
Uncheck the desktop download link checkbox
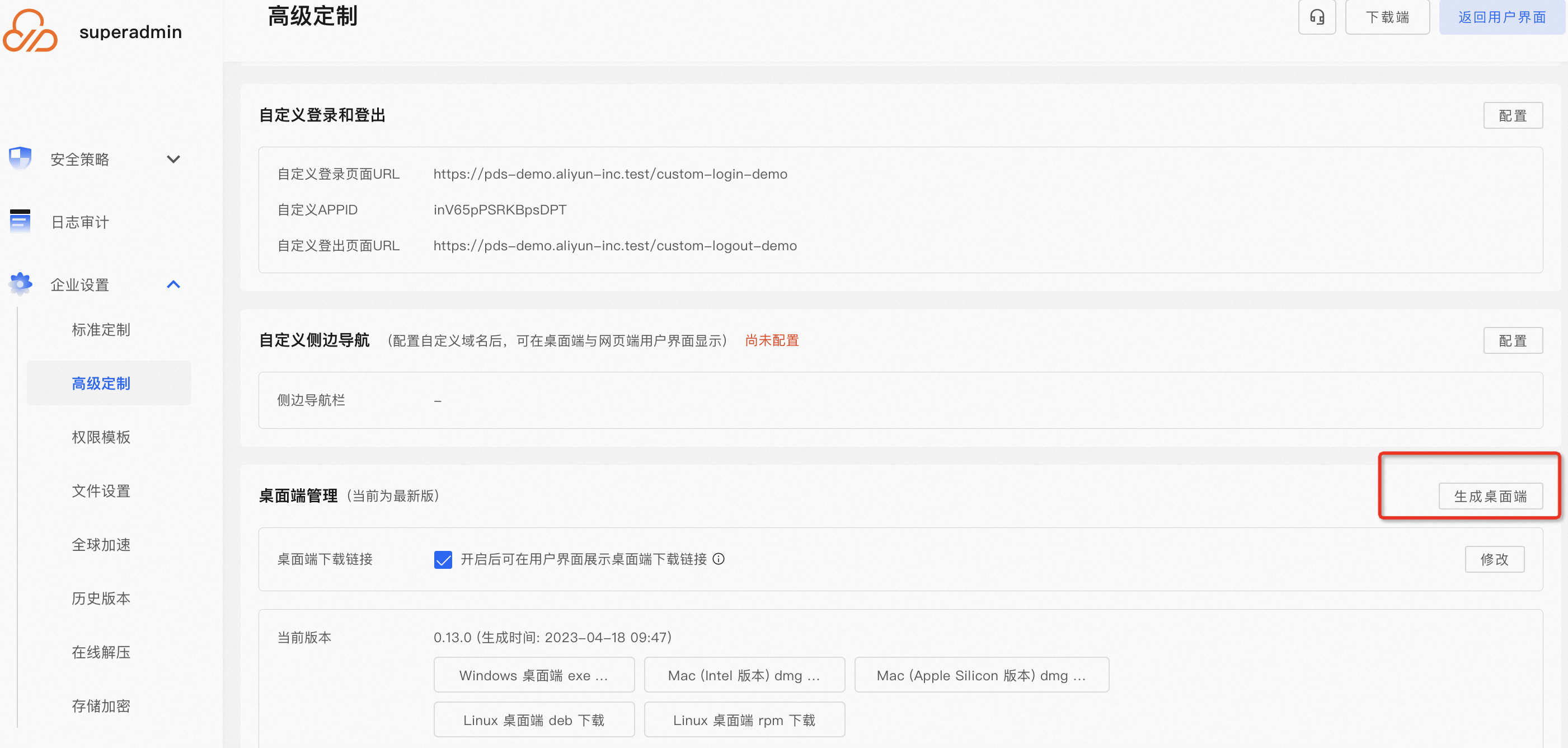(443, 559)
